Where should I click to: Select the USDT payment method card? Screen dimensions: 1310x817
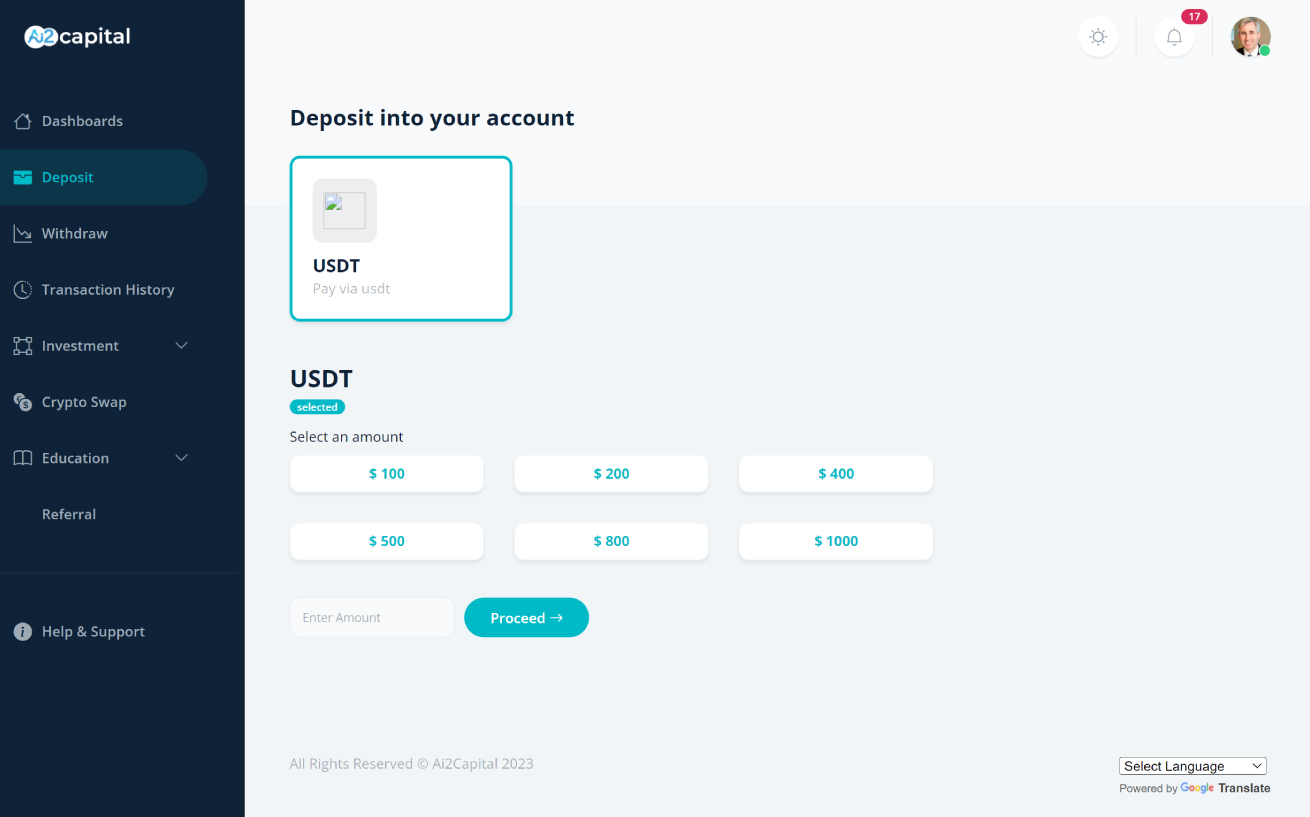pos(401,238)
